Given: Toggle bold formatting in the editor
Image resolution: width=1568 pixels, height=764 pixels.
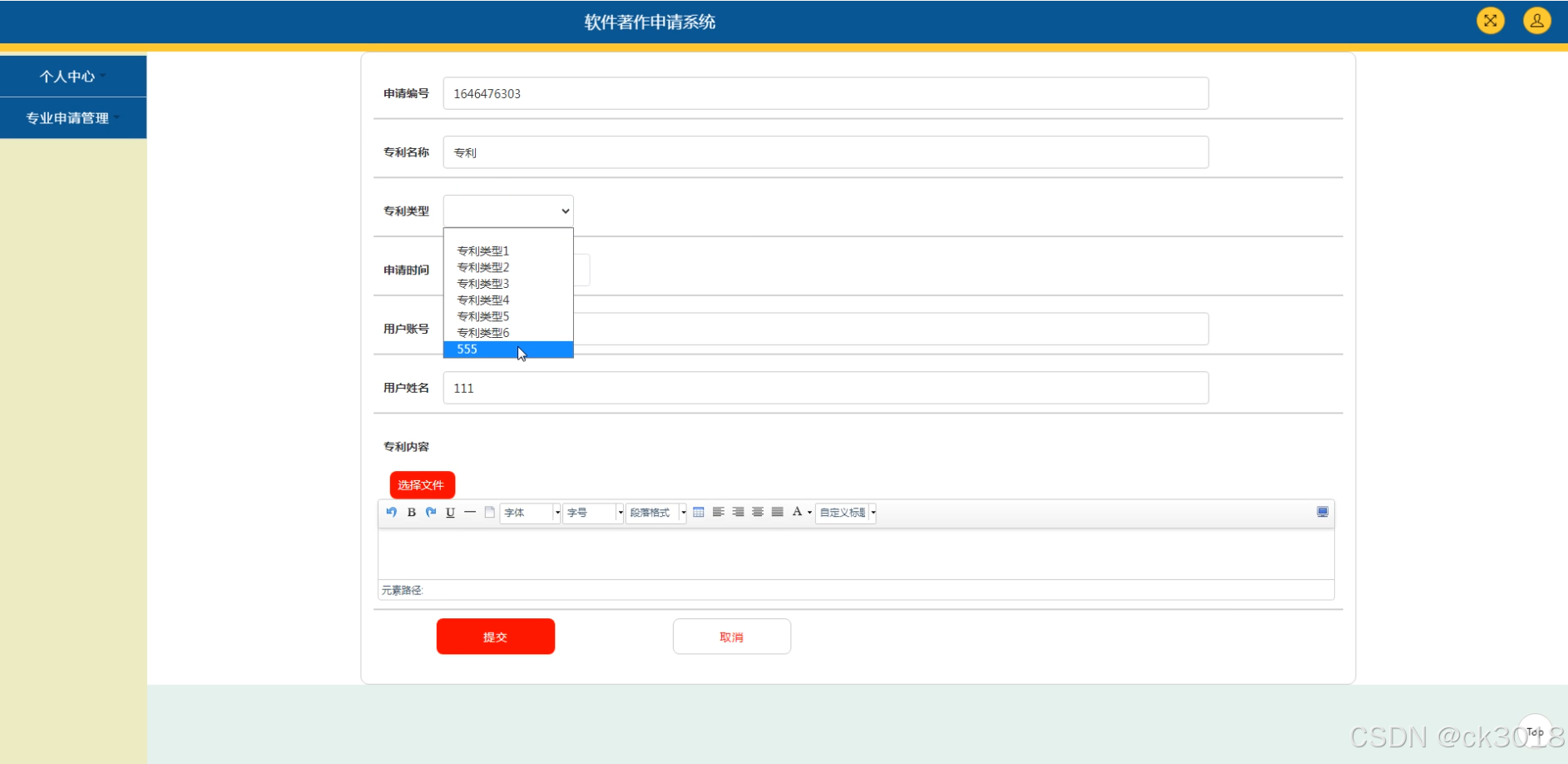Looking at the screenshot, I should coord(411,512).
